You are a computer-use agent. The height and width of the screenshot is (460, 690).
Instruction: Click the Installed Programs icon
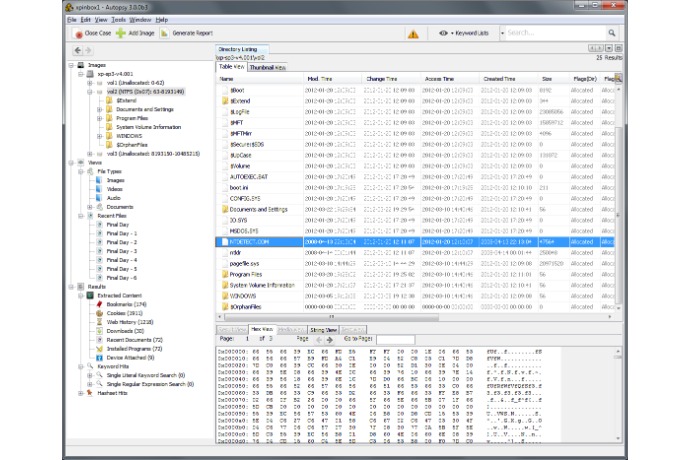coord(99,349)
